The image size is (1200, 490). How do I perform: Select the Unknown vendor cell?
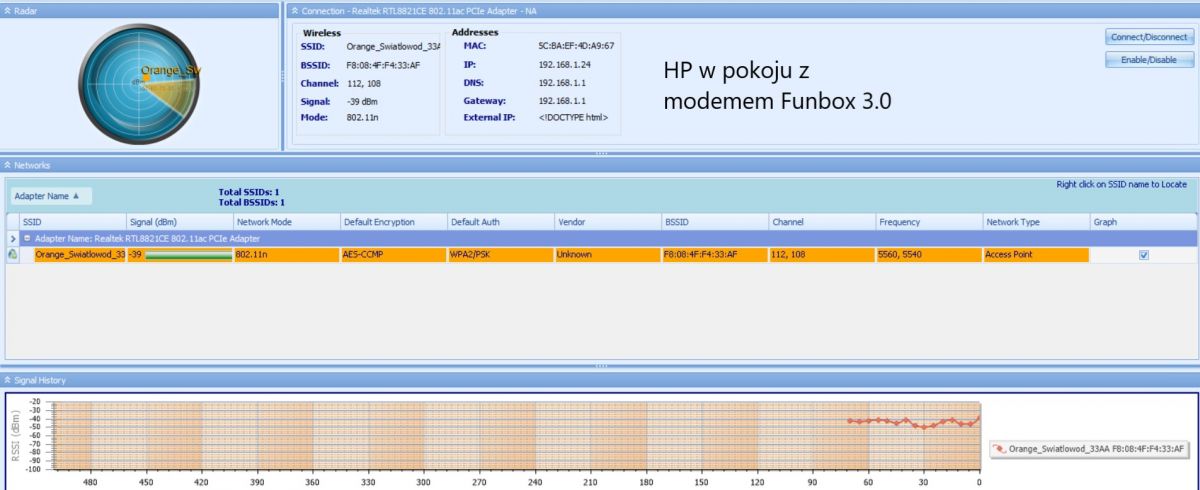click(607, 255)
